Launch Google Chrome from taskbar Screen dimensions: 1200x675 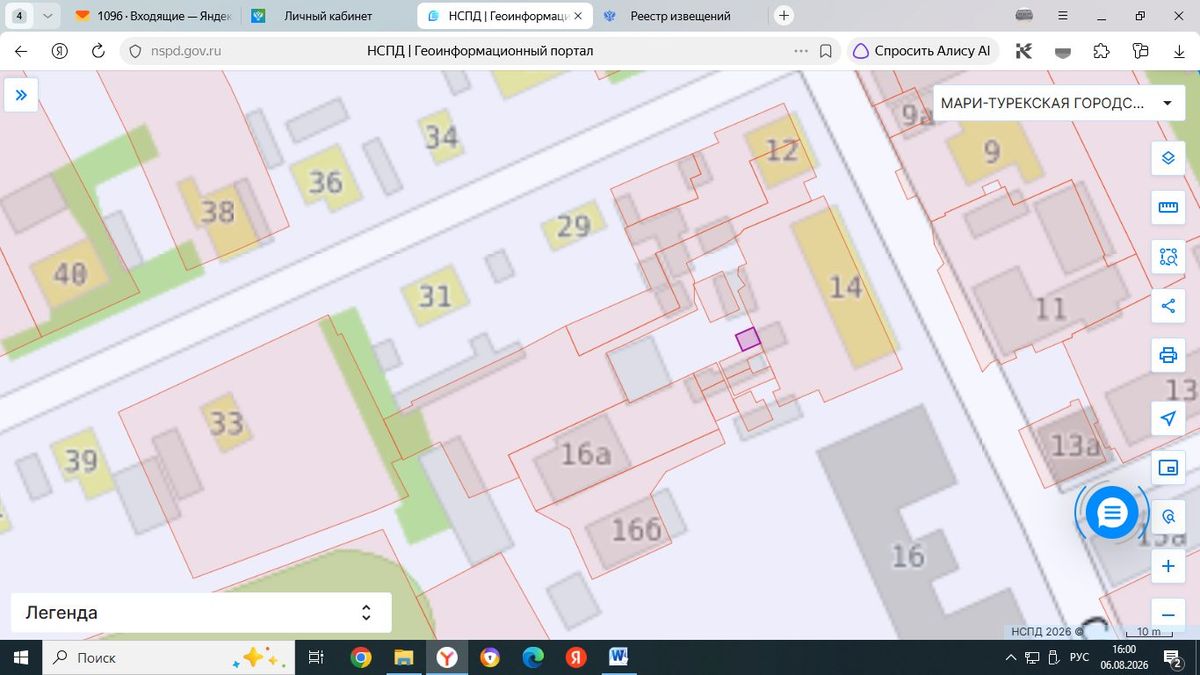click(361, 658)
